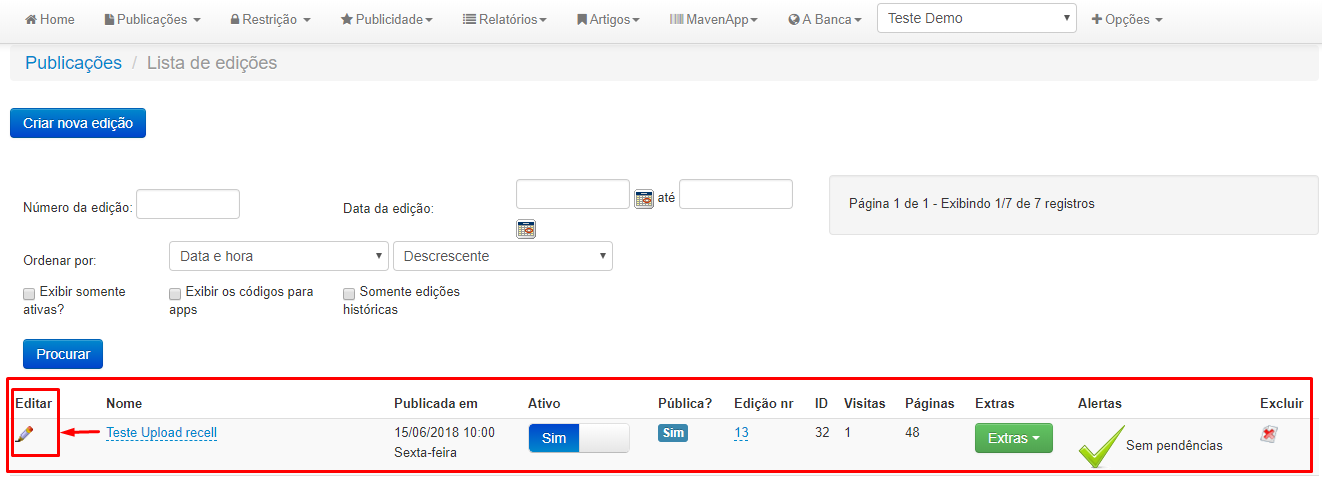Open the Opções menu
This screenshot has width=1322, height=477.
1127,19
